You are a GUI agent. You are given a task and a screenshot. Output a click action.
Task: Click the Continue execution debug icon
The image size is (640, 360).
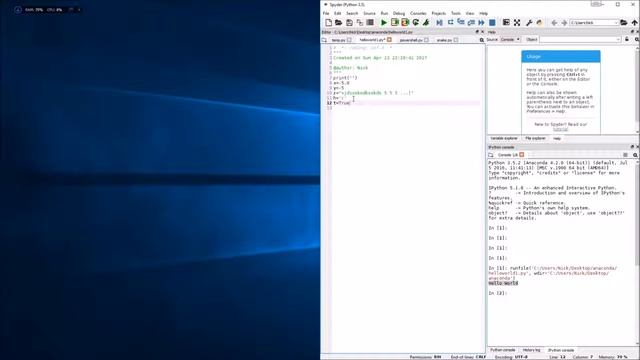click(481, 23)
